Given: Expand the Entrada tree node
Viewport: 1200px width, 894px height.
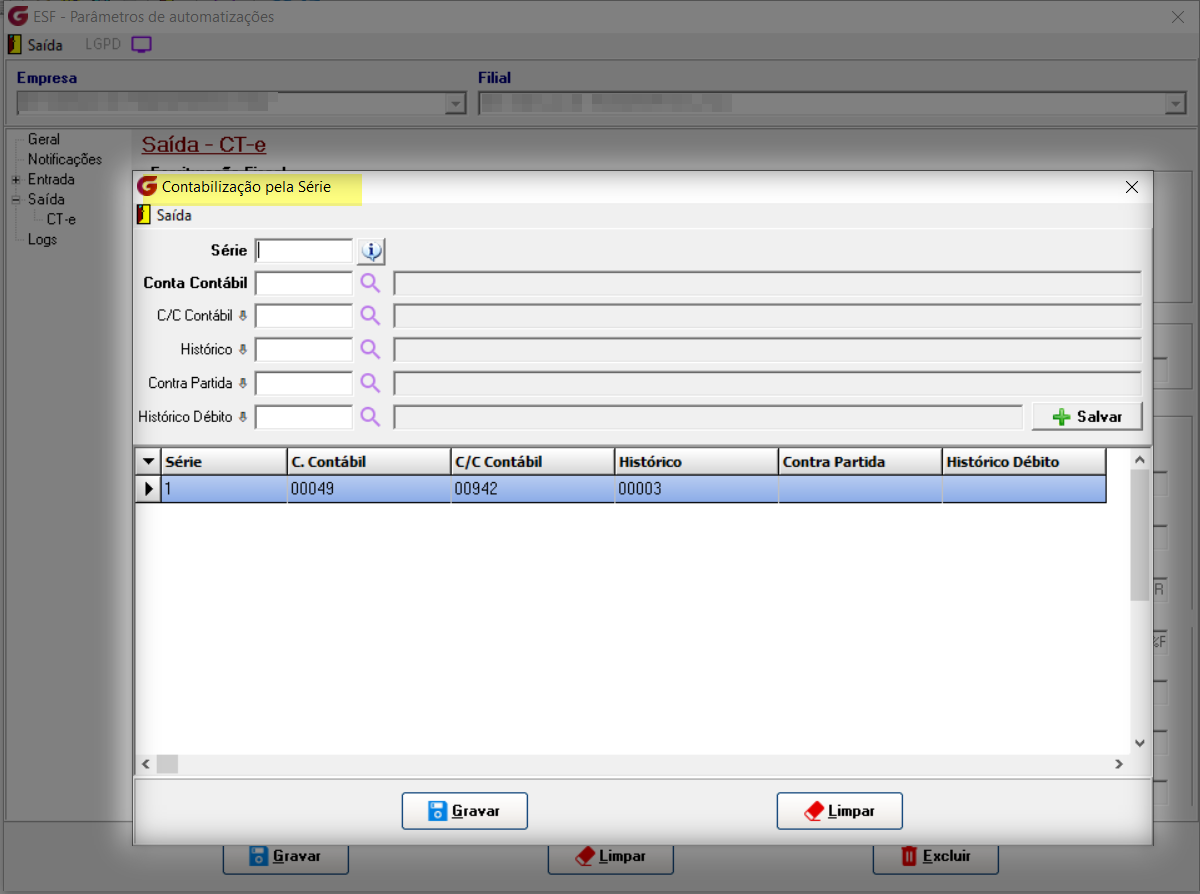Looking at the screenshot, I should point(16,180).
